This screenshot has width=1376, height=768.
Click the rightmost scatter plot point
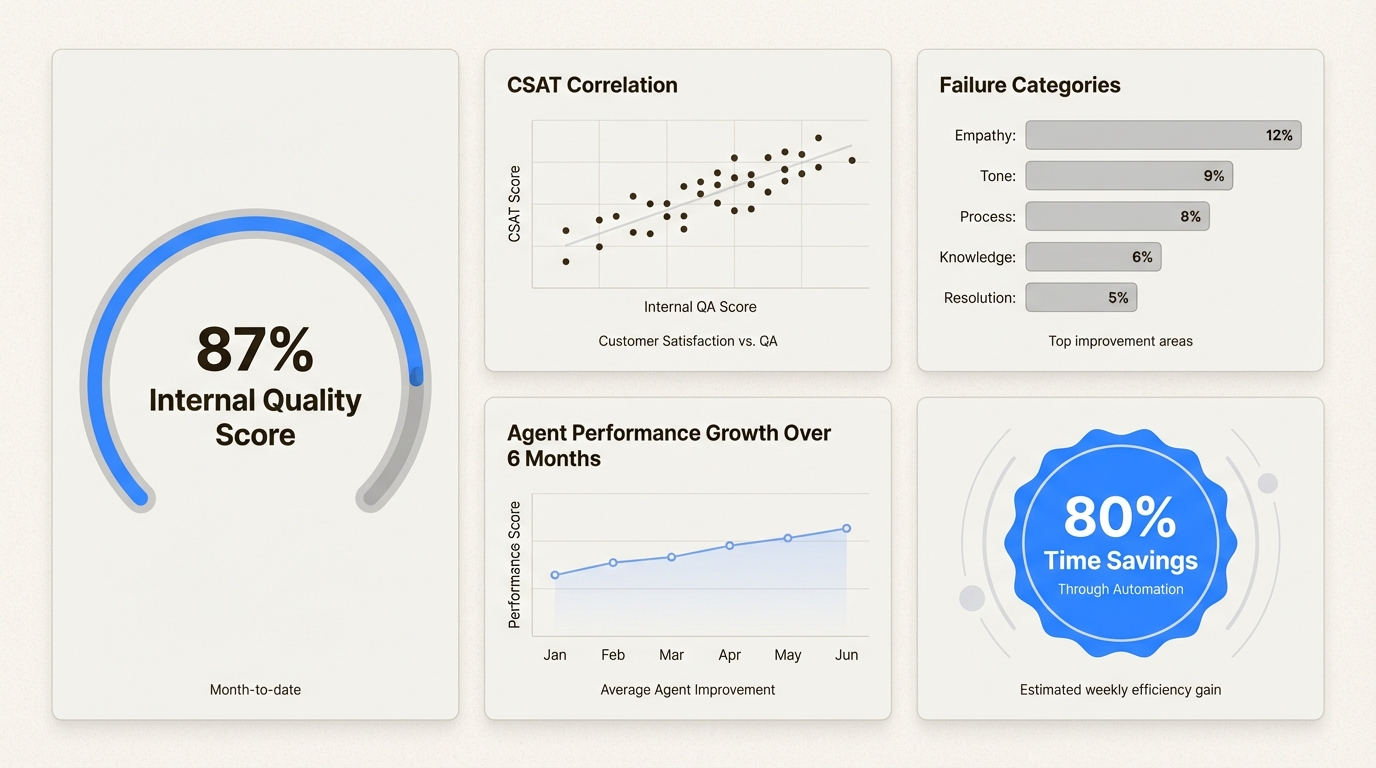pyautogui.click(x=852, y=160)
